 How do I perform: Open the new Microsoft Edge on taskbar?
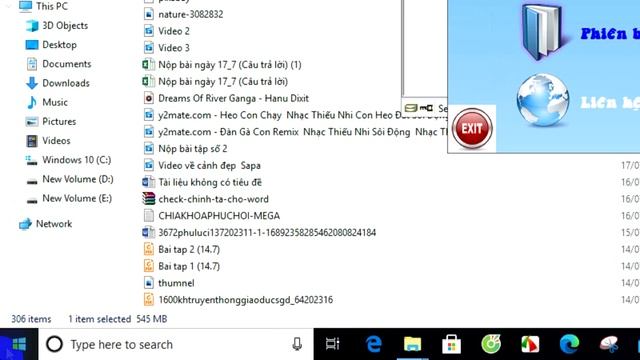(569, 344)
